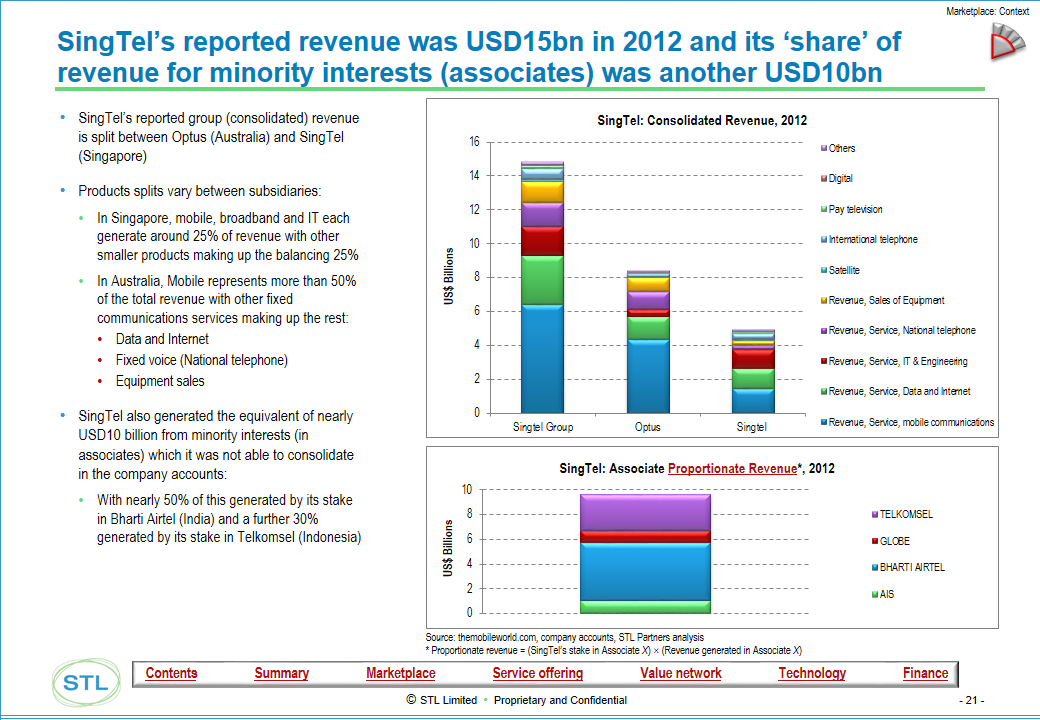The image size is (1040, 720).
Task: Open the Finance navigation link
Action: pyautogui.click(x=925, y=673)
